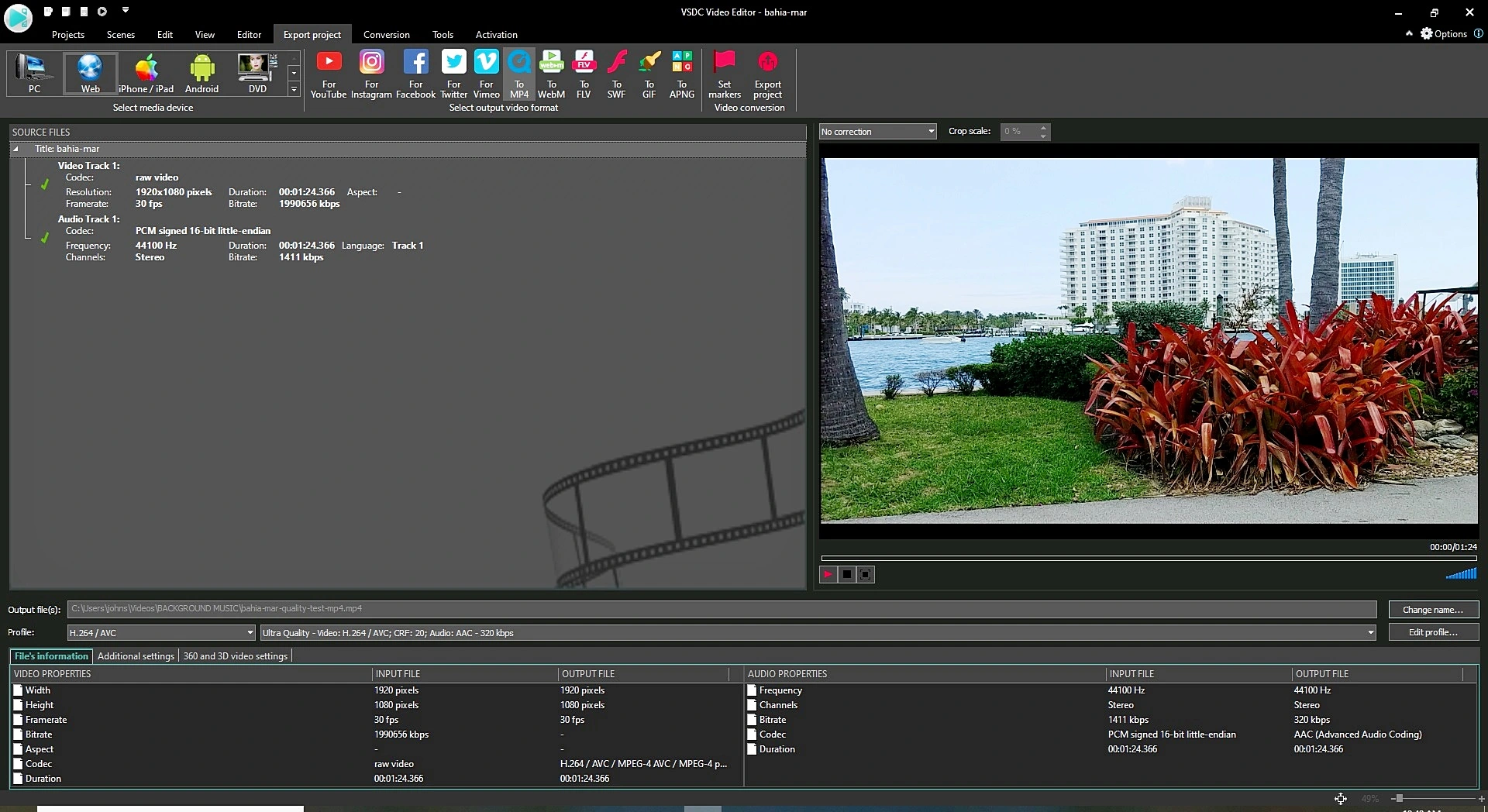Adjust the blue preview volume indicator

pyautogui.click(x=1461, y=573)
